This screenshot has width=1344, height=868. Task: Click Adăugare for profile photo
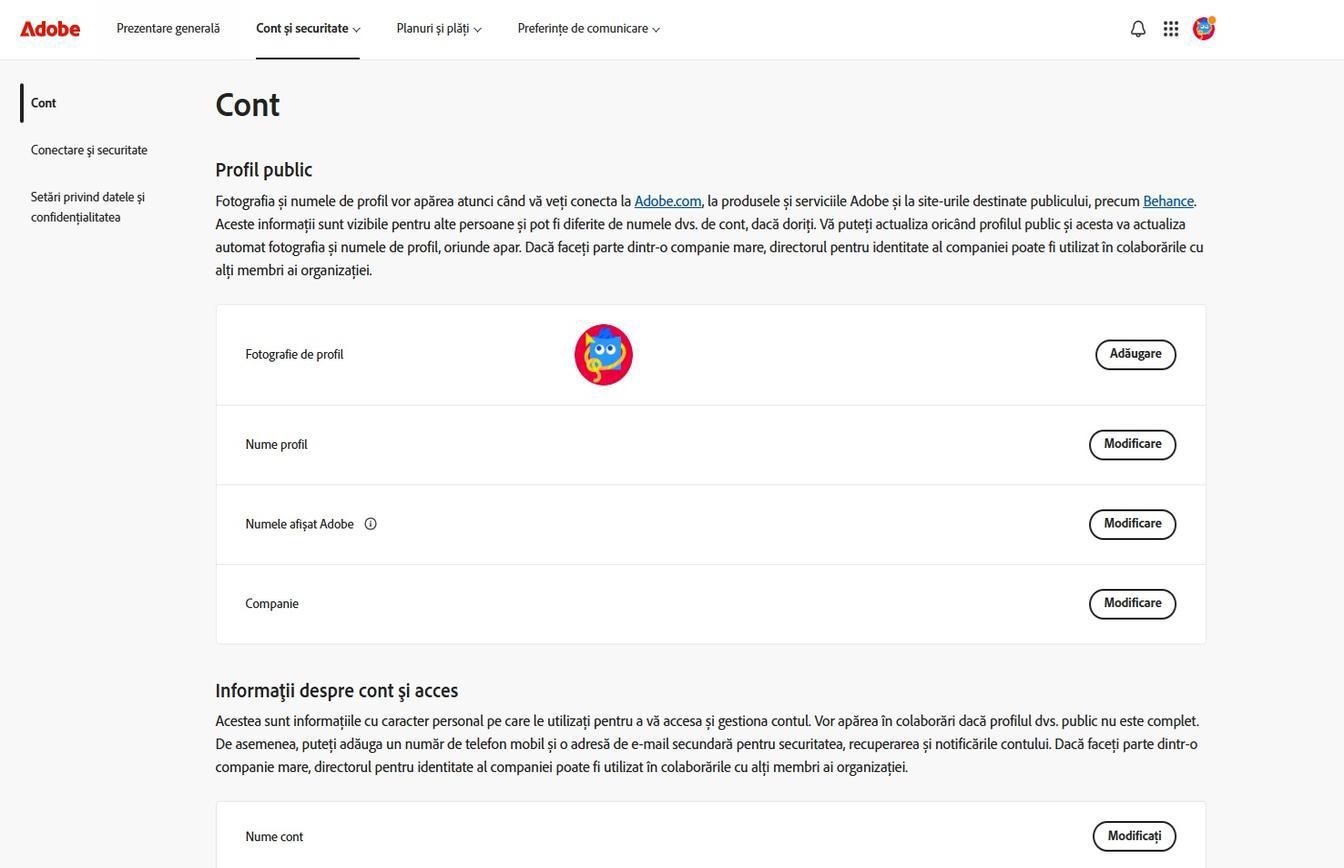1135,354
